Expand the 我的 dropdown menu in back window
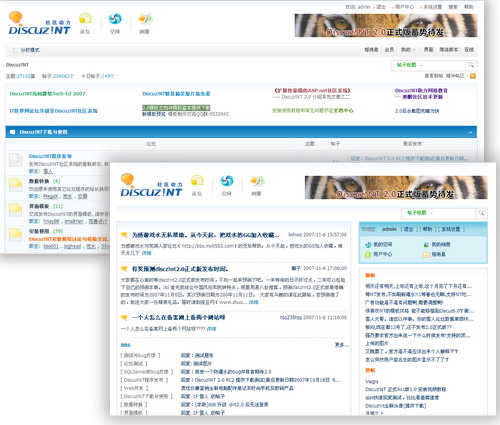The image size is (500, 425). (x=408, y=50)
